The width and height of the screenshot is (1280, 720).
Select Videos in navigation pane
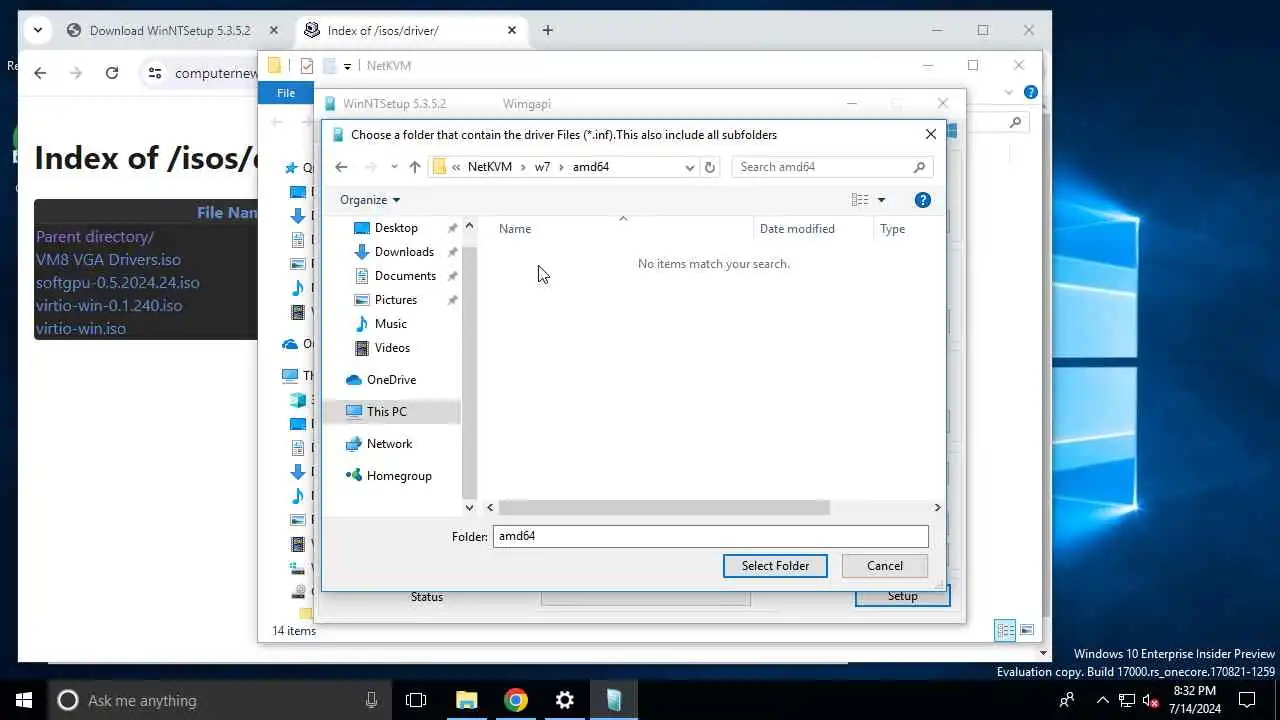coord(392,348)
